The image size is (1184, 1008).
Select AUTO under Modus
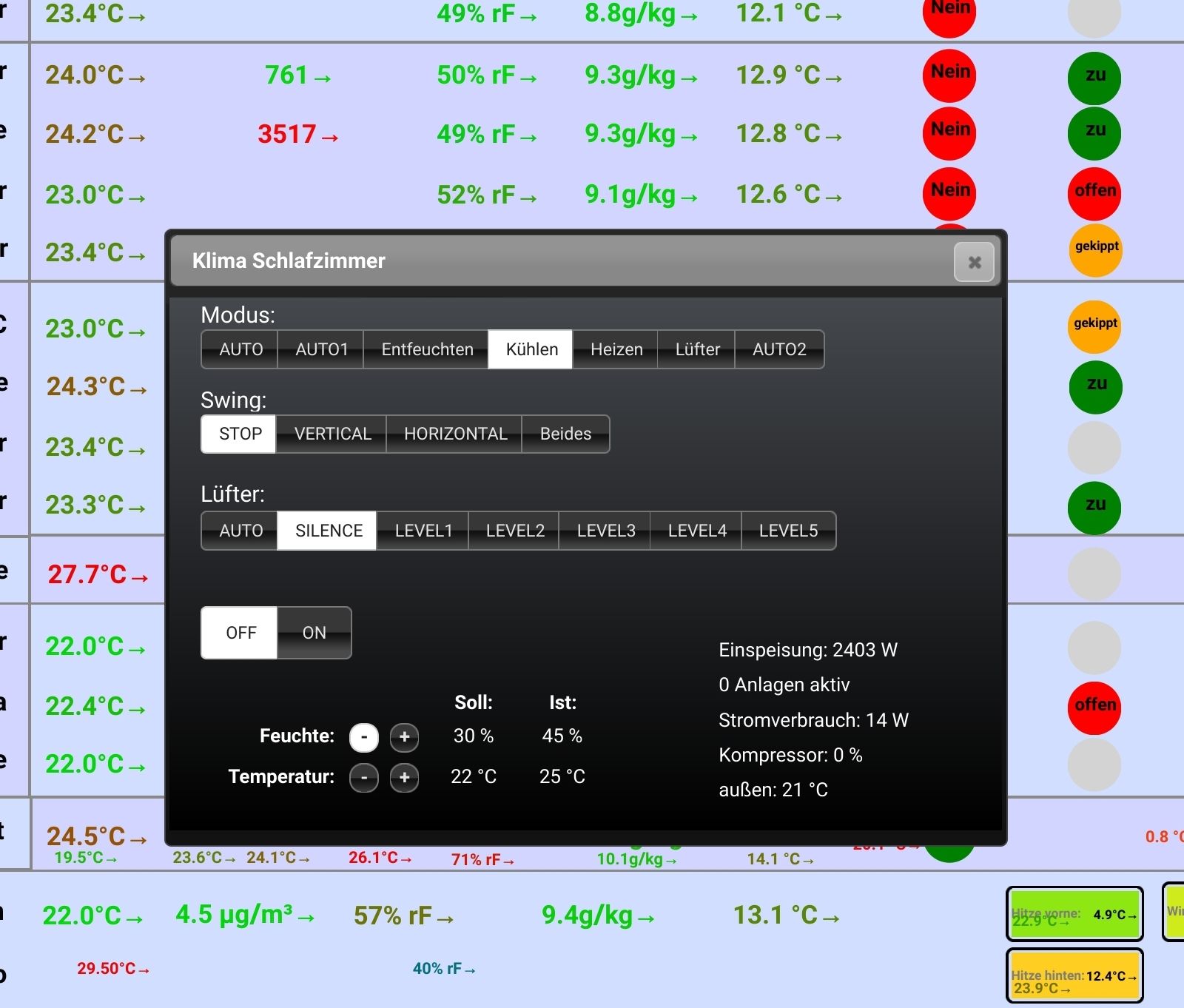tap(240, 349)
